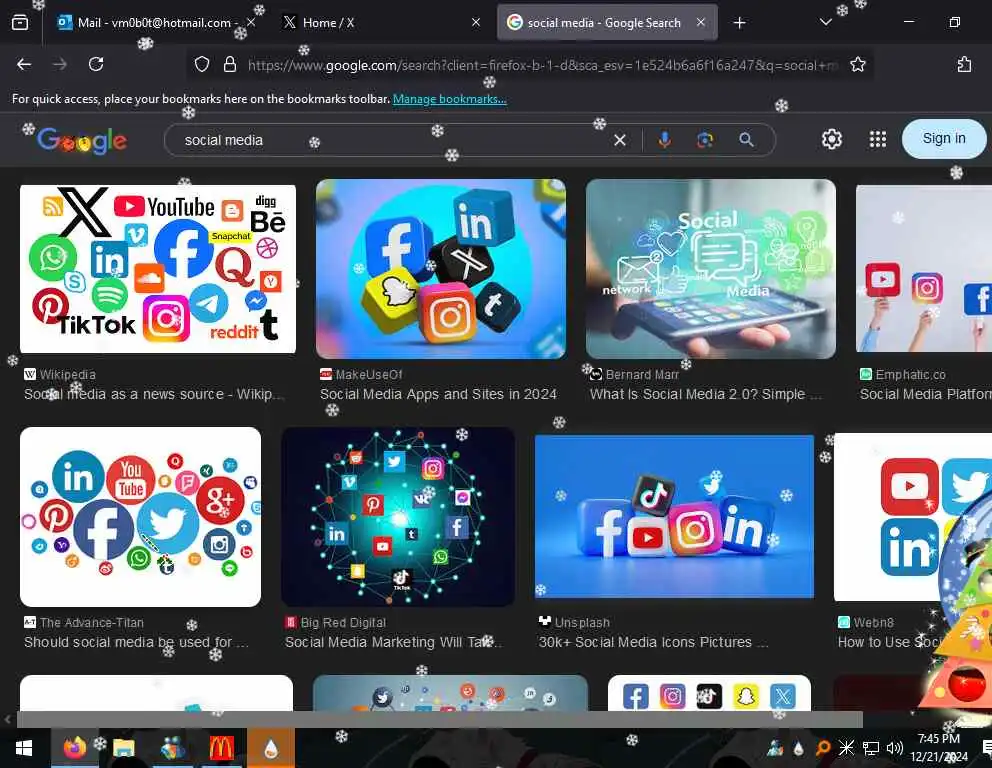Open File Explorer from taskbar
Screen dimensions: 992x768
[x=124, y=749]
